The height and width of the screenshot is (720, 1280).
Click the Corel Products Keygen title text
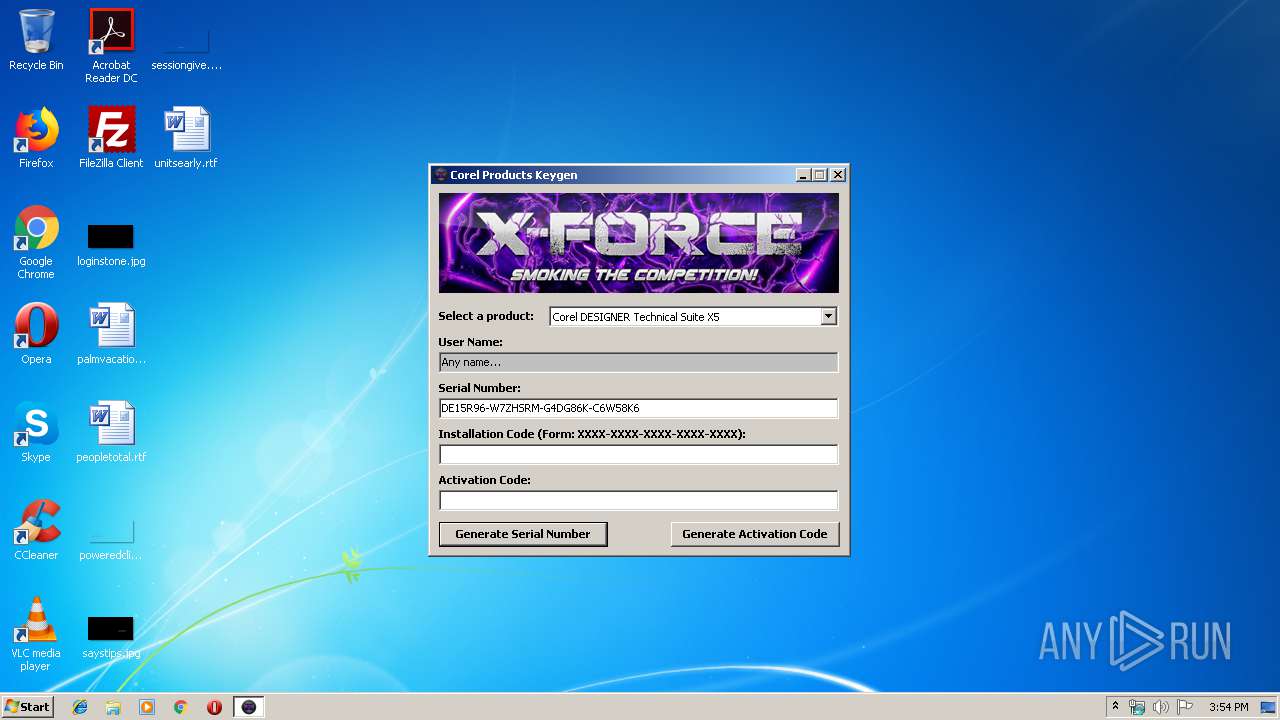(x=514, y=175)
